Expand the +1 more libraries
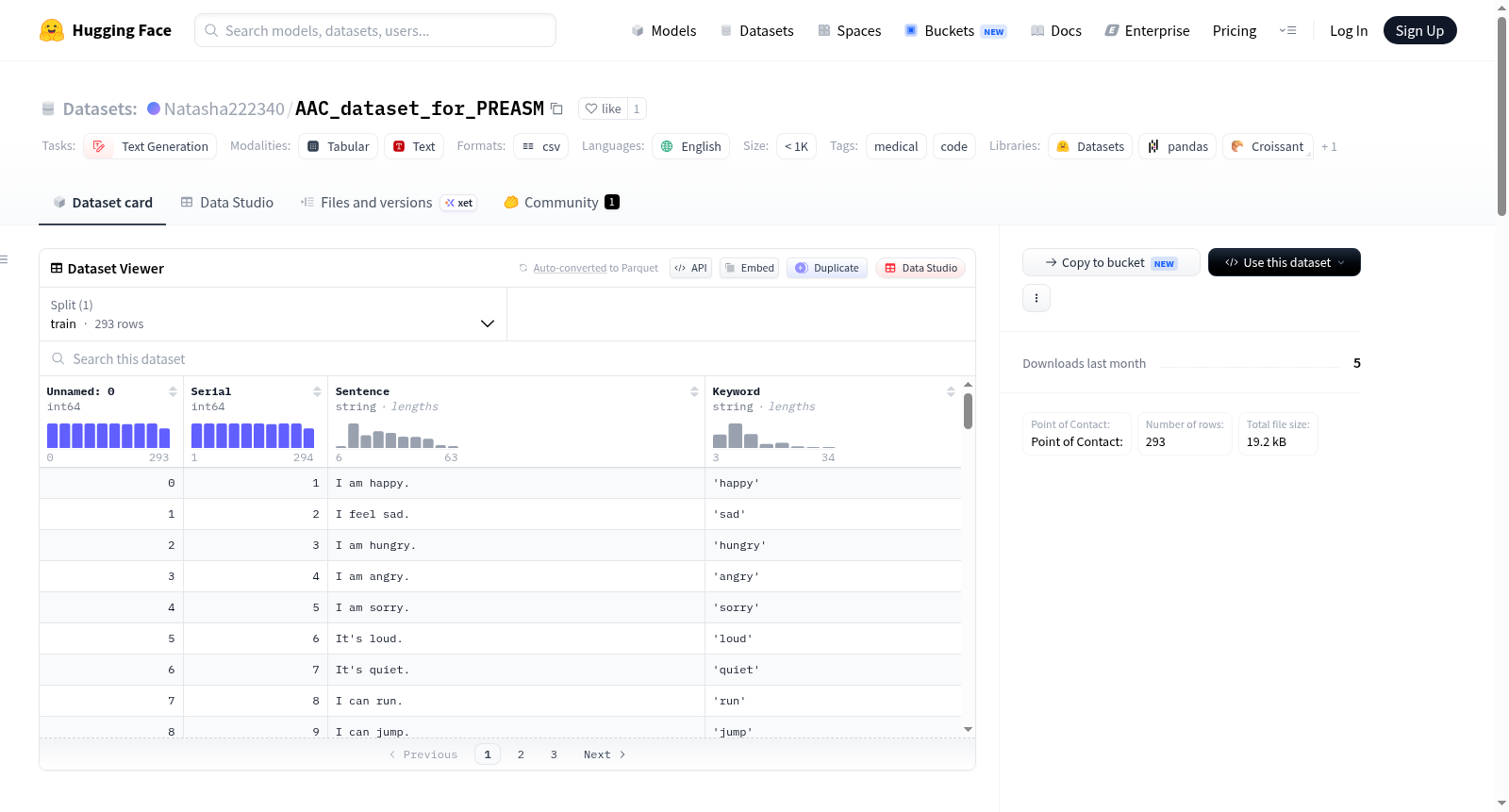Screen dimensions: 1509x812 click(x=1329, y=146)
